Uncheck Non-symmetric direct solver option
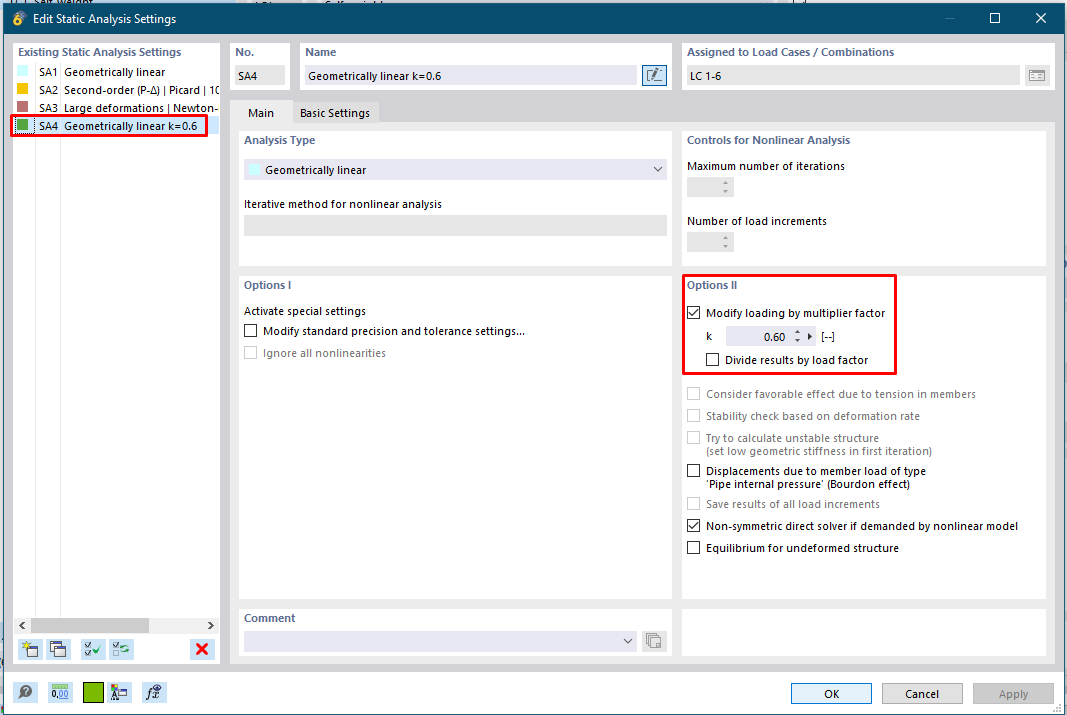 click(x=693, y=526)
